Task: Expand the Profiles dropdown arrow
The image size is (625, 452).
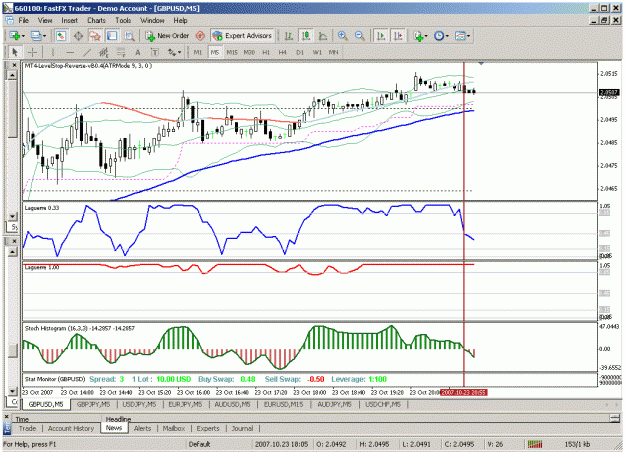Action: click(44, 36)
